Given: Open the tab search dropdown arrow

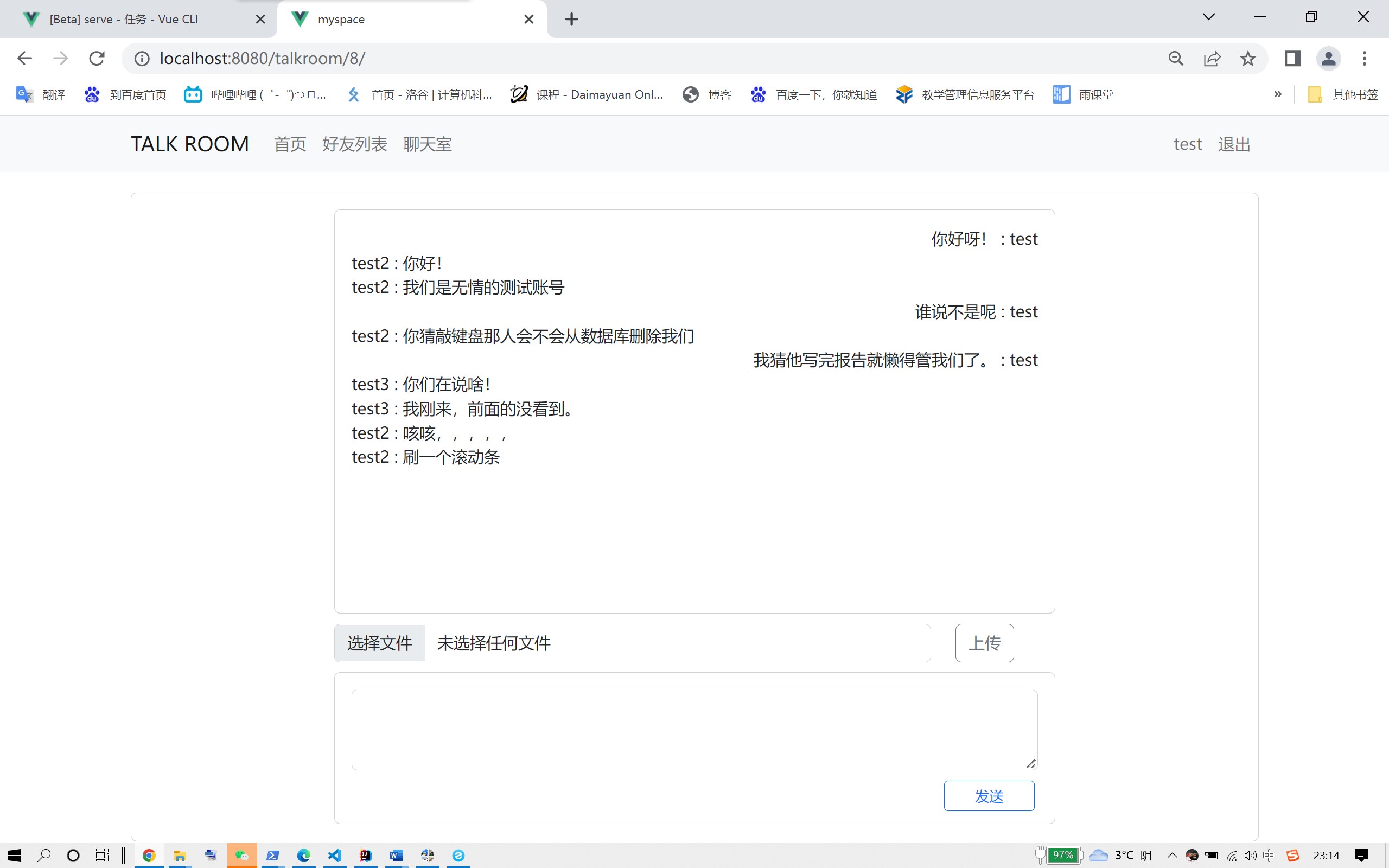Looking at the screenshot, I should click(1209, 17).
